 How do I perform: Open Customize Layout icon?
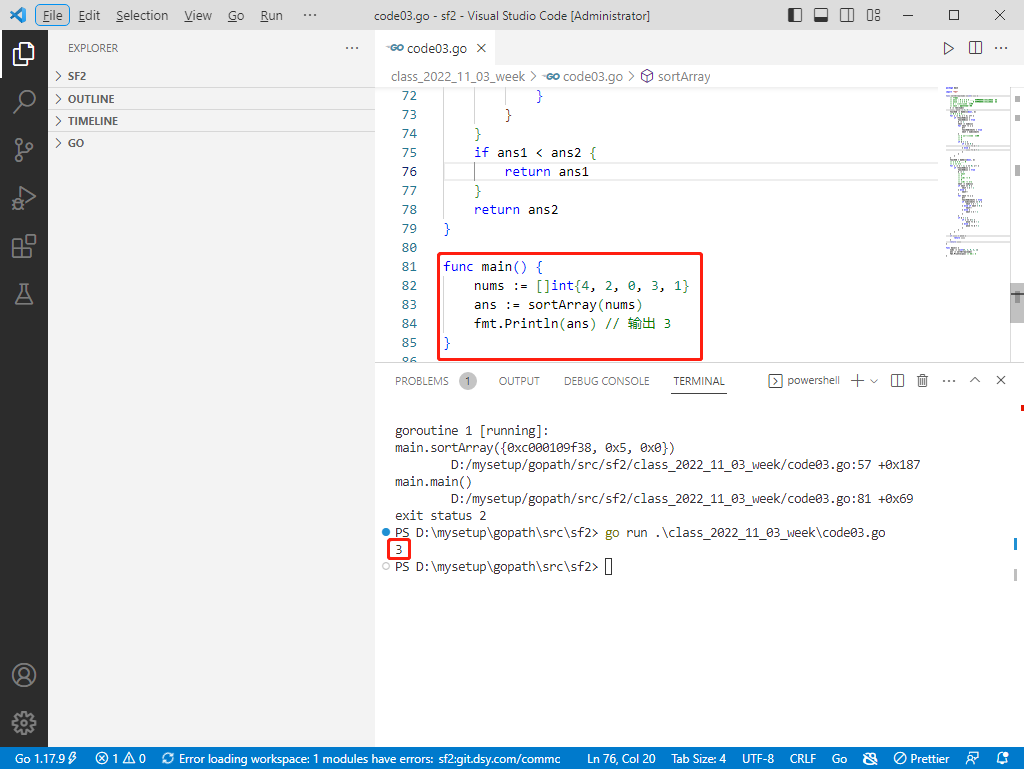tap(873, 15)
